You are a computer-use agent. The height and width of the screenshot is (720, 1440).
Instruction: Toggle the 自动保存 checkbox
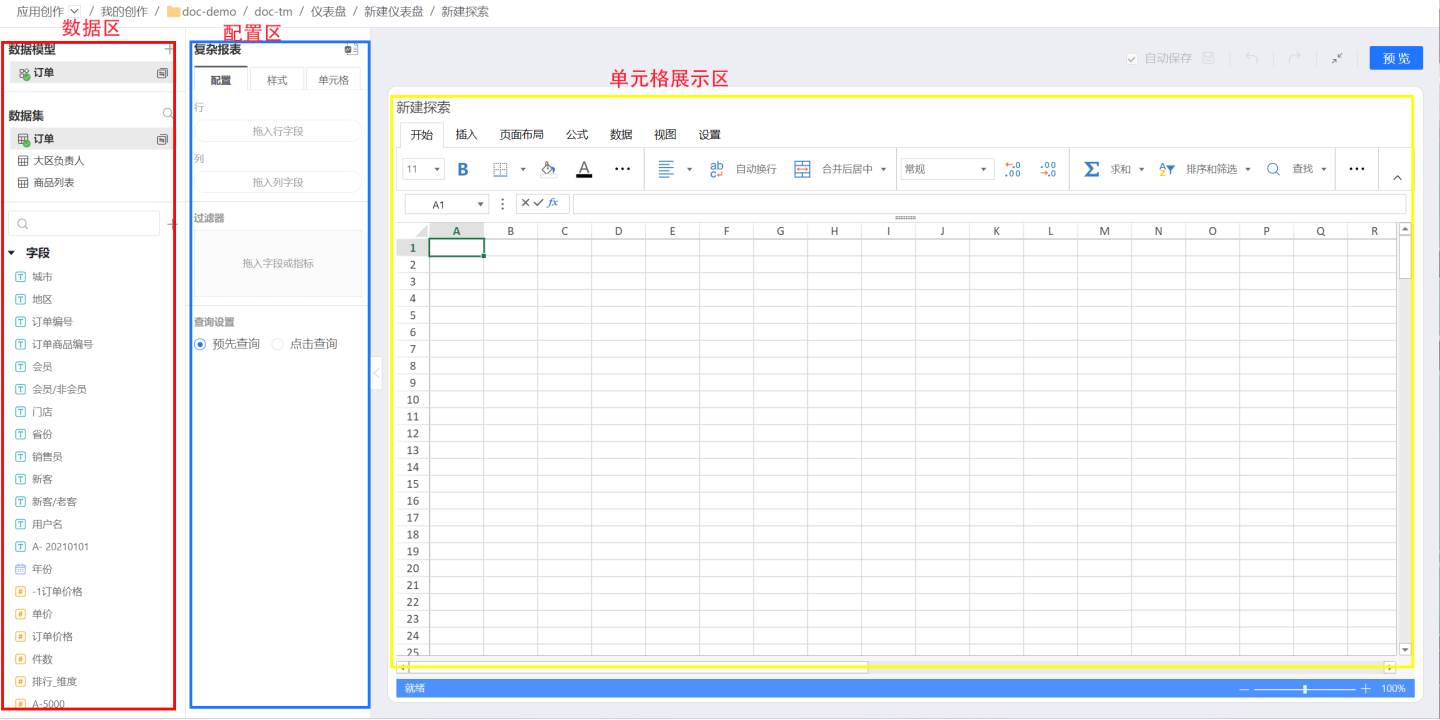click(x=1132, y=59)
